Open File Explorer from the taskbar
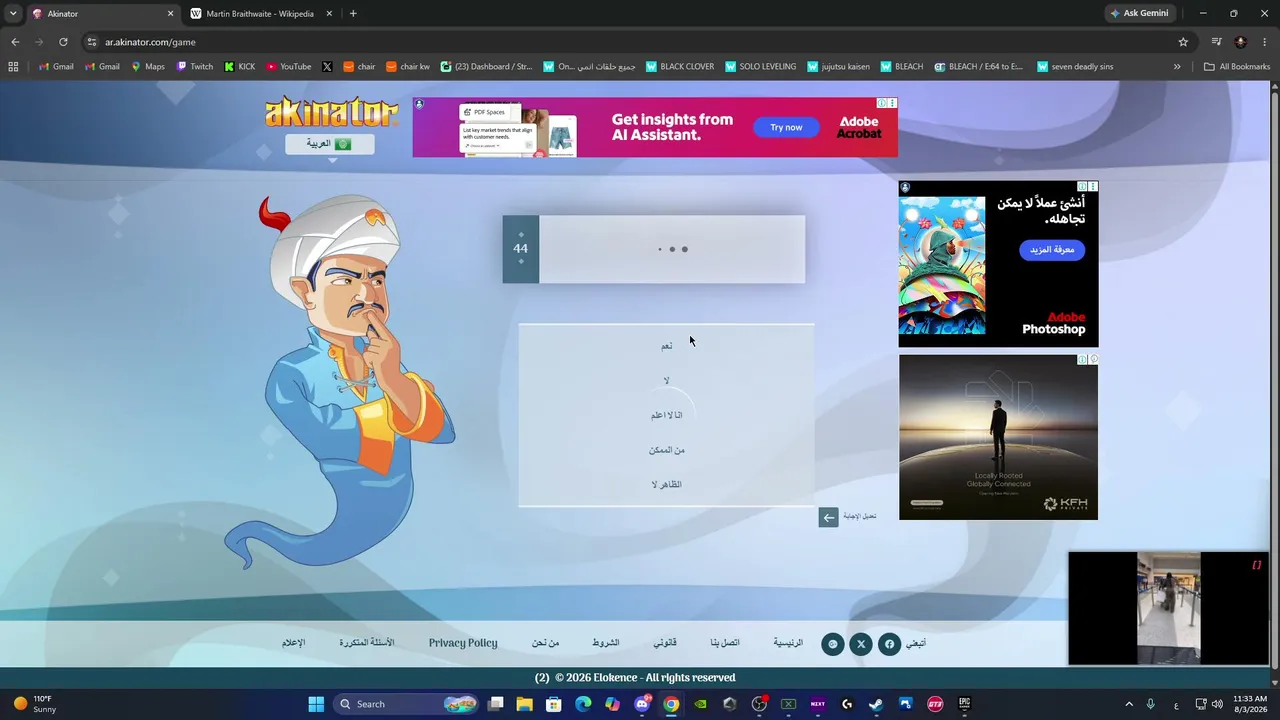1280x720 pixels. coord(524,704)
